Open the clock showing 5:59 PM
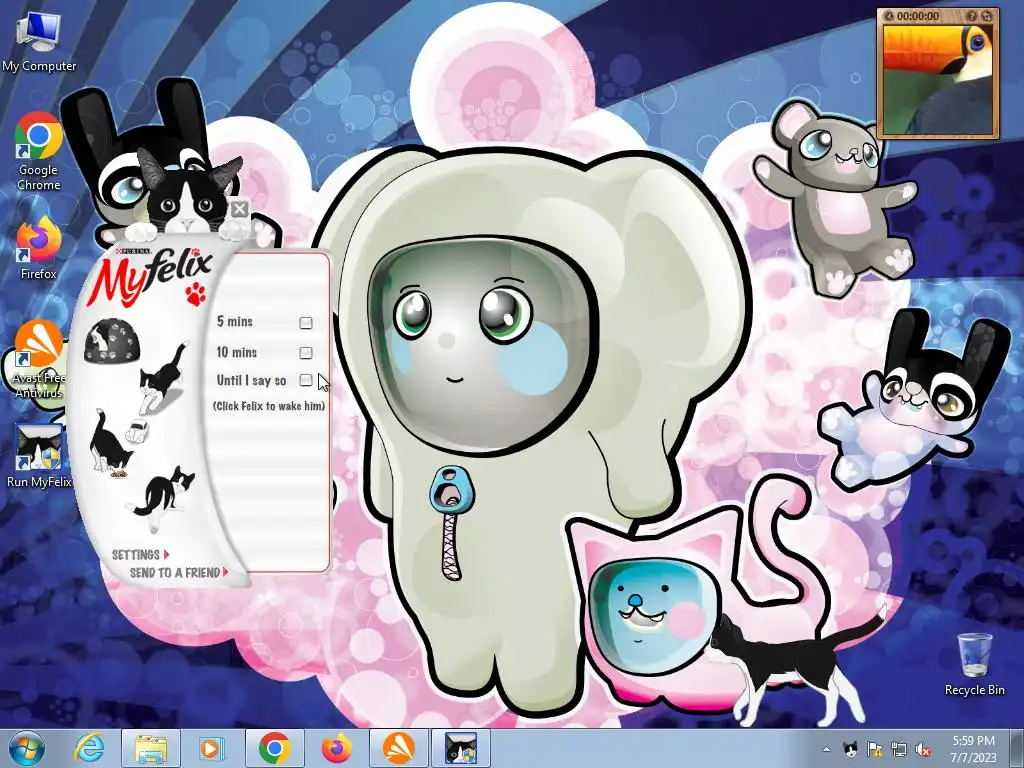This screenshot has height=768, width=1024. coord(973,748)
